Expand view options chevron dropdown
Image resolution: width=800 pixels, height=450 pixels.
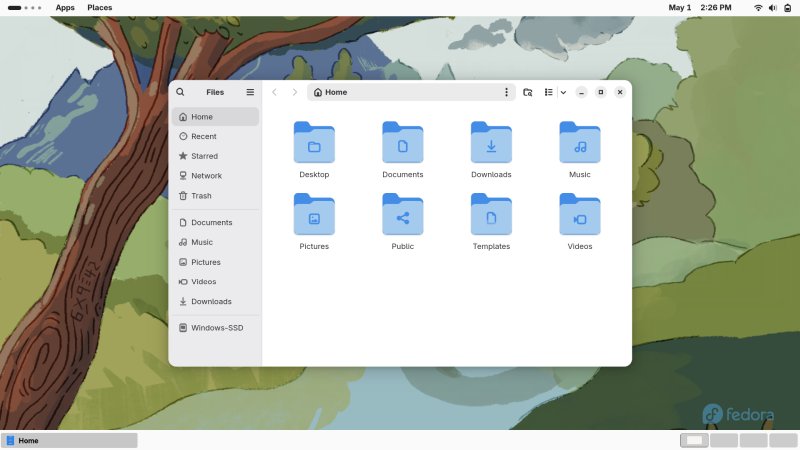pos(563,92)
